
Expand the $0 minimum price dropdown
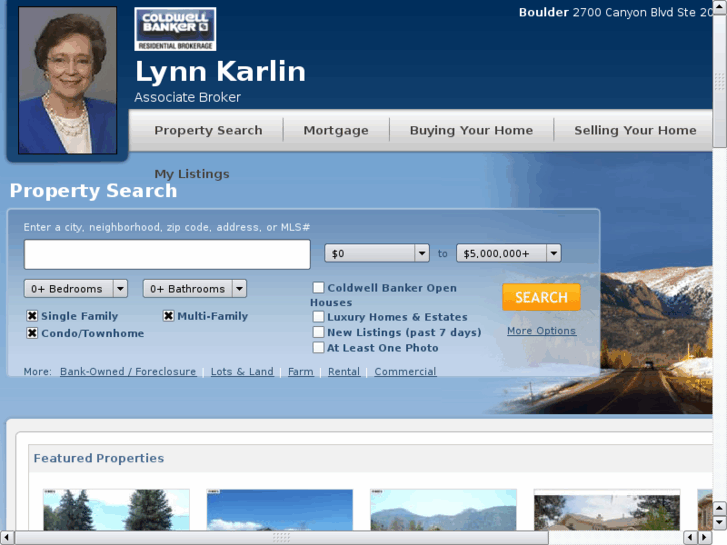(376, 253)
